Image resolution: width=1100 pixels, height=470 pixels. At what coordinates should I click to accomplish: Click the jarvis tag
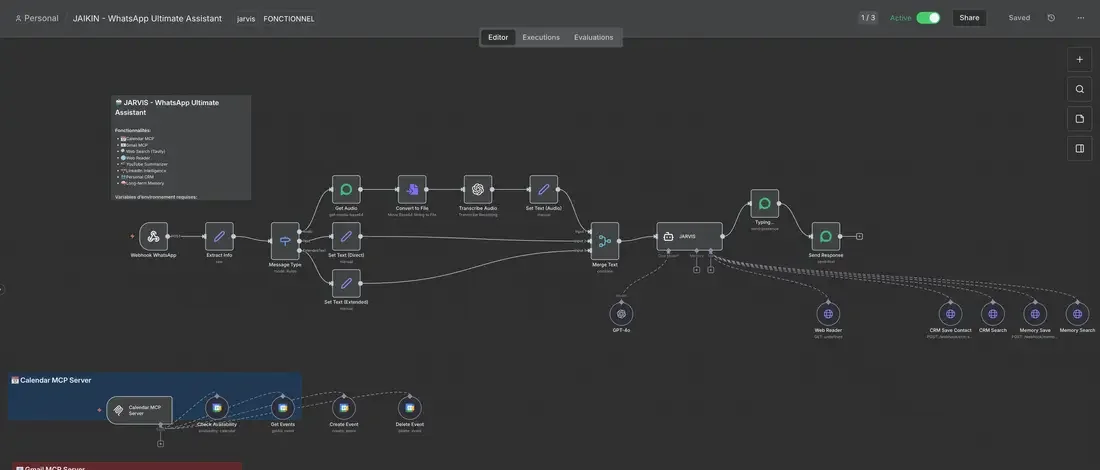point(246,19)
